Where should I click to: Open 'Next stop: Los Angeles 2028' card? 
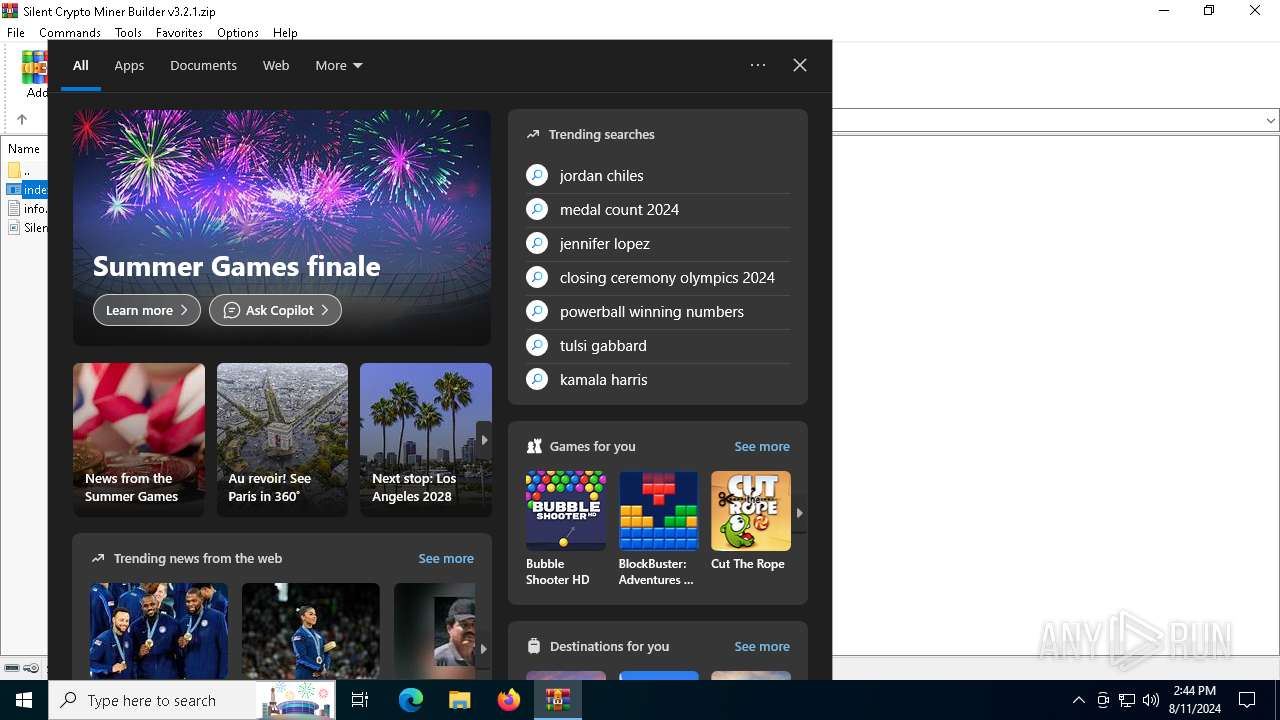click(x=425, y=439)
